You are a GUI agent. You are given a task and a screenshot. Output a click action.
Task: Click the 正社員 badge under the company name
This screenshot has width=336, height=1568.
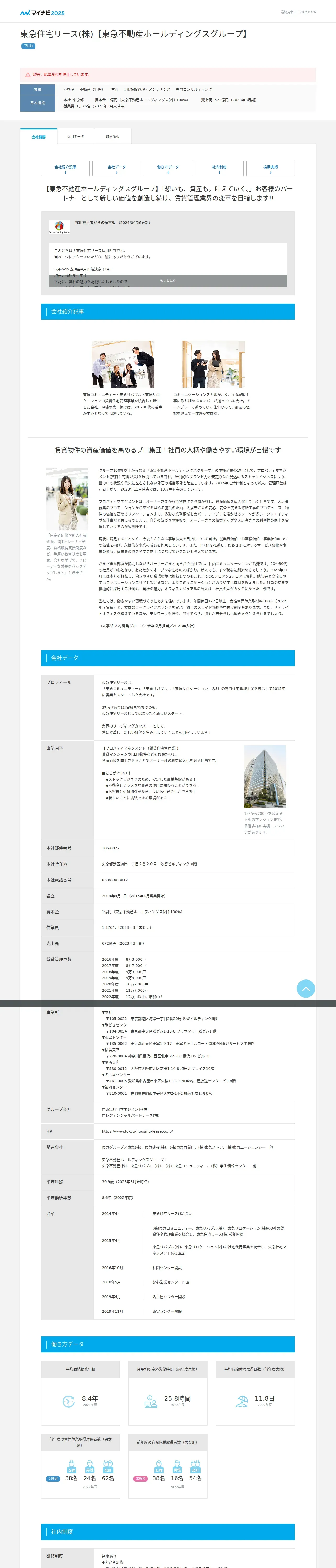[x=28, y=46]
